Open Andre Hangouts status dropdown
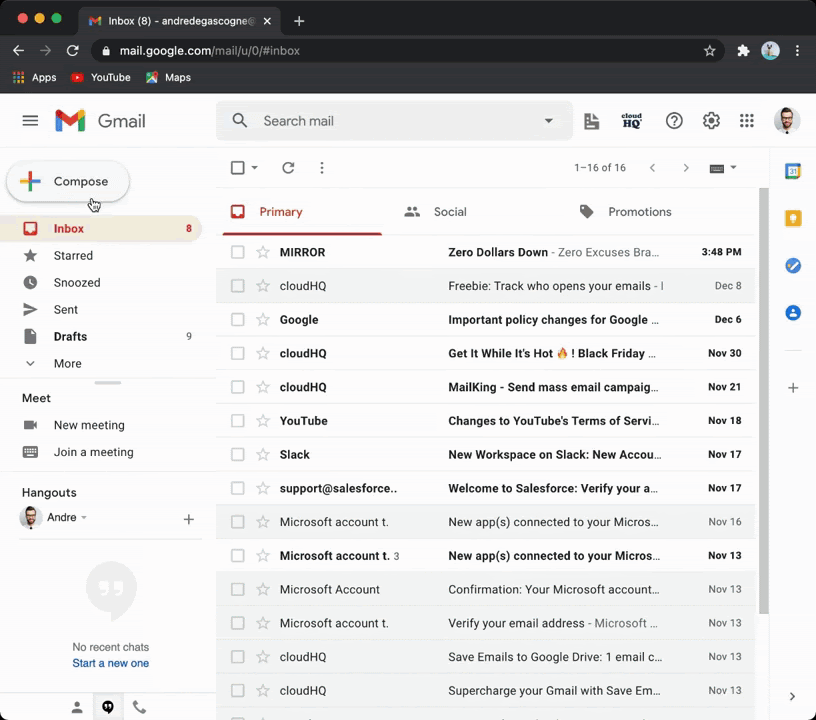This screenshot has width=816, height=720. pyautogui.click(x=84, y=518)
